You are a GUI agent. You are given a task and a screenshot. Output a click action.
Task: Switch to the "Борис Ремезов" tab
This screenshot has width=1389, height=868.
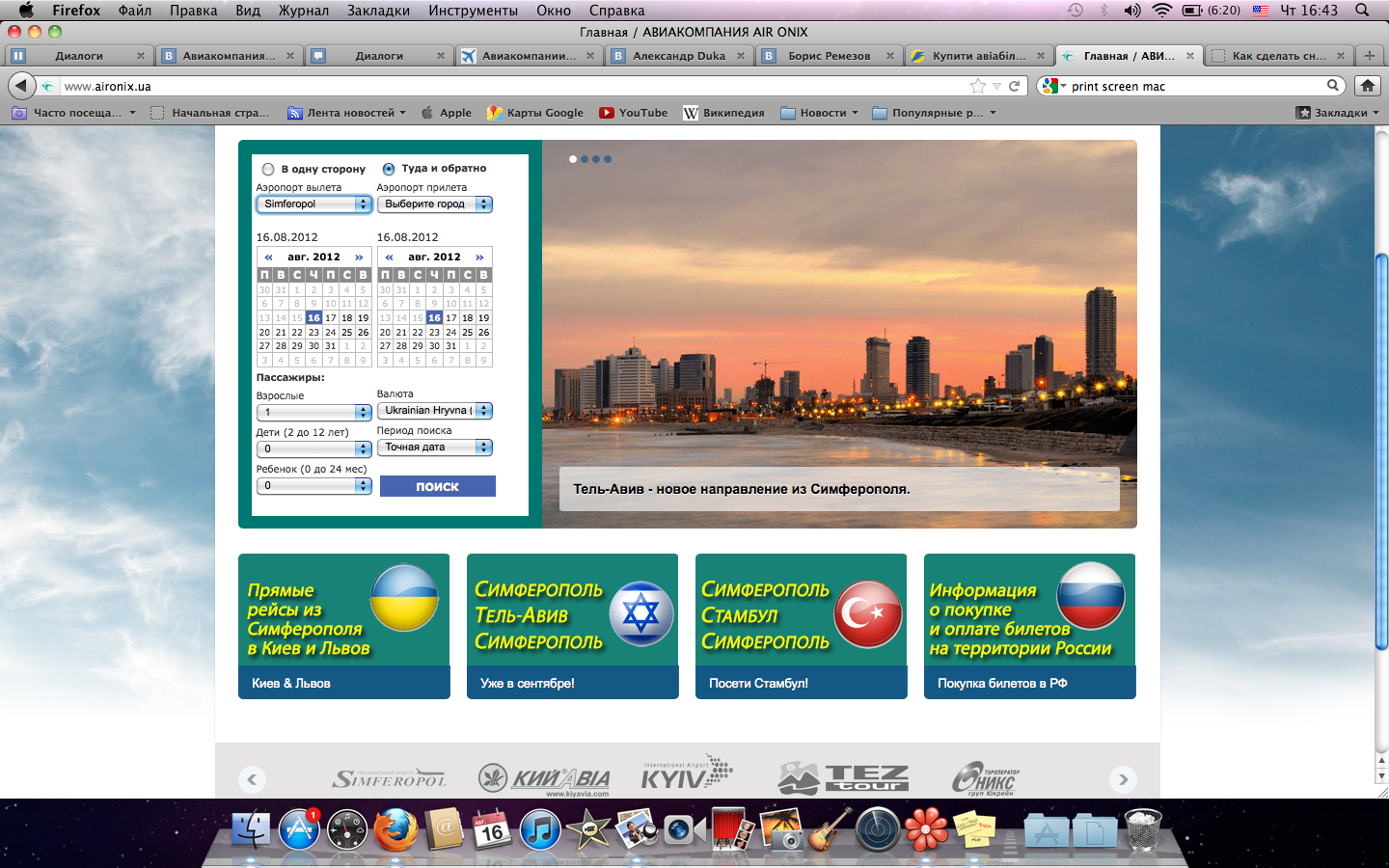tap(829, 56)
